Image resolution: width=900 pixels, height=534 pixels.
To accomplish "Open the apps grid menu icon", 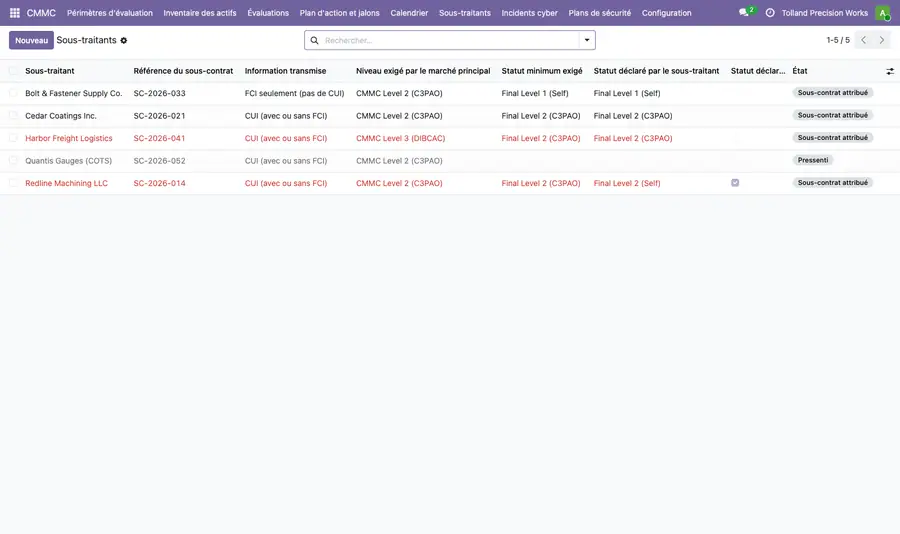I will tap(15, 13).
